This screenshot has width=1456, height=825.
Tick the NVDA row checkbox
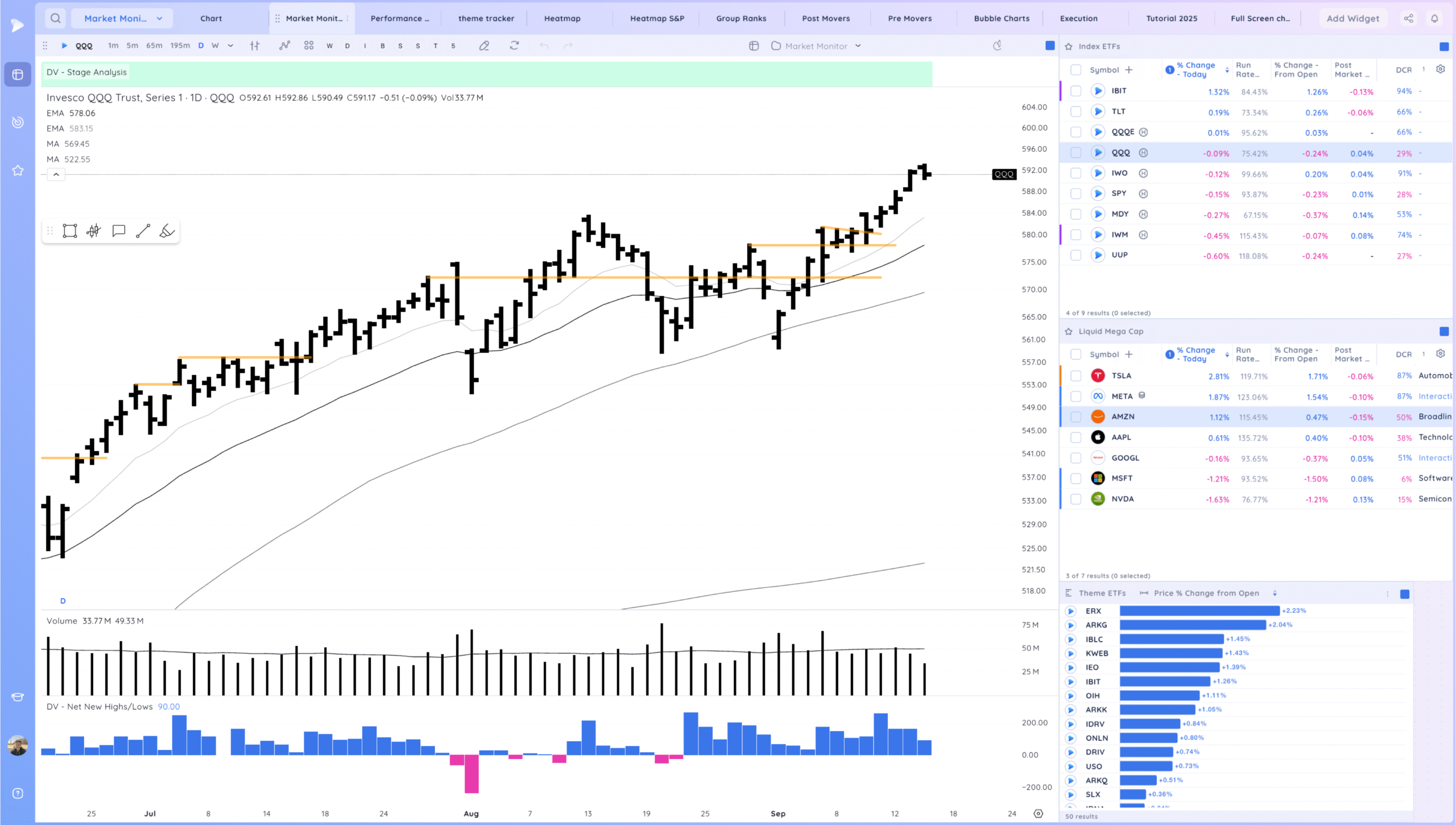(1076, 499)
